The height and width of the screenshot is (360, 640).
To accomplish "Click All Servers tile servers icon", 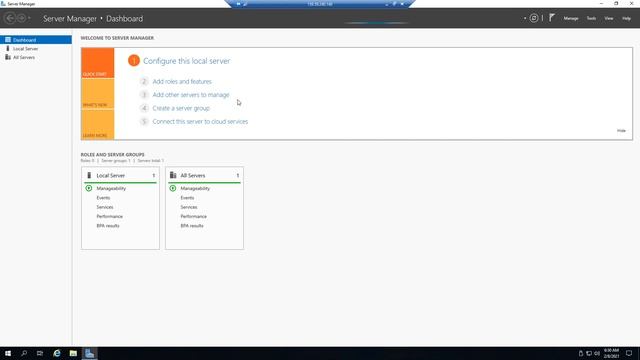I will point(173,175).
